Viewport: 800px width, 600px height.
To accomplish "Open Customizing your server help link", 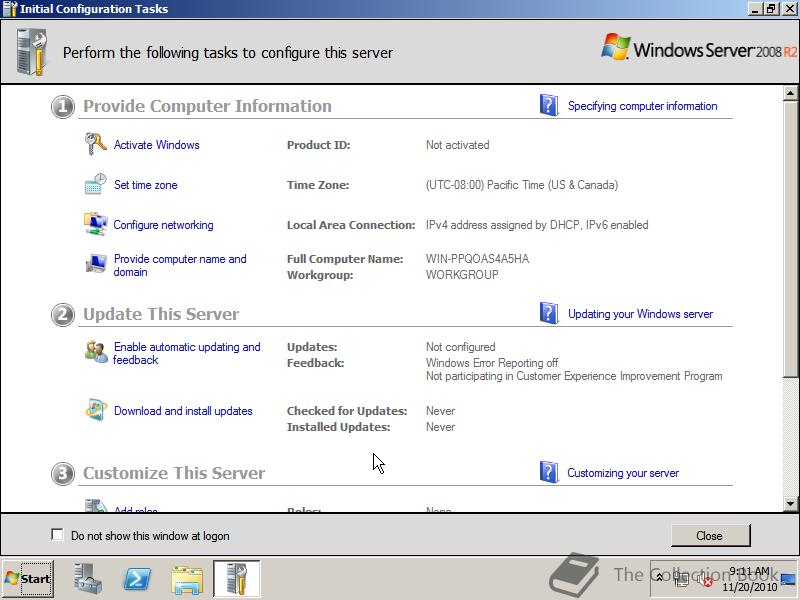I will (623, 473).
